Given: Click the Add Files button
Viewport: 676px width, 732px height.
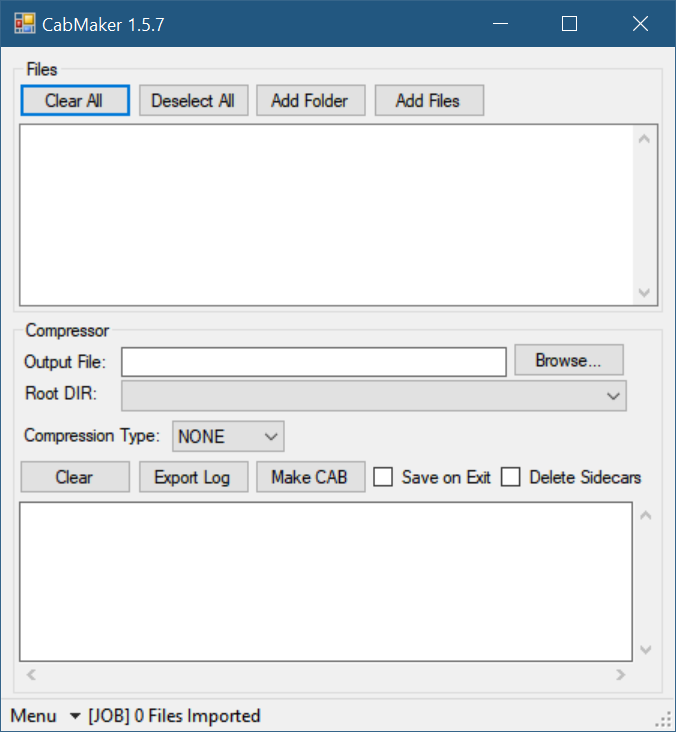Looking at the screenshot, I should pyautogui.click(x=428, y=101).
